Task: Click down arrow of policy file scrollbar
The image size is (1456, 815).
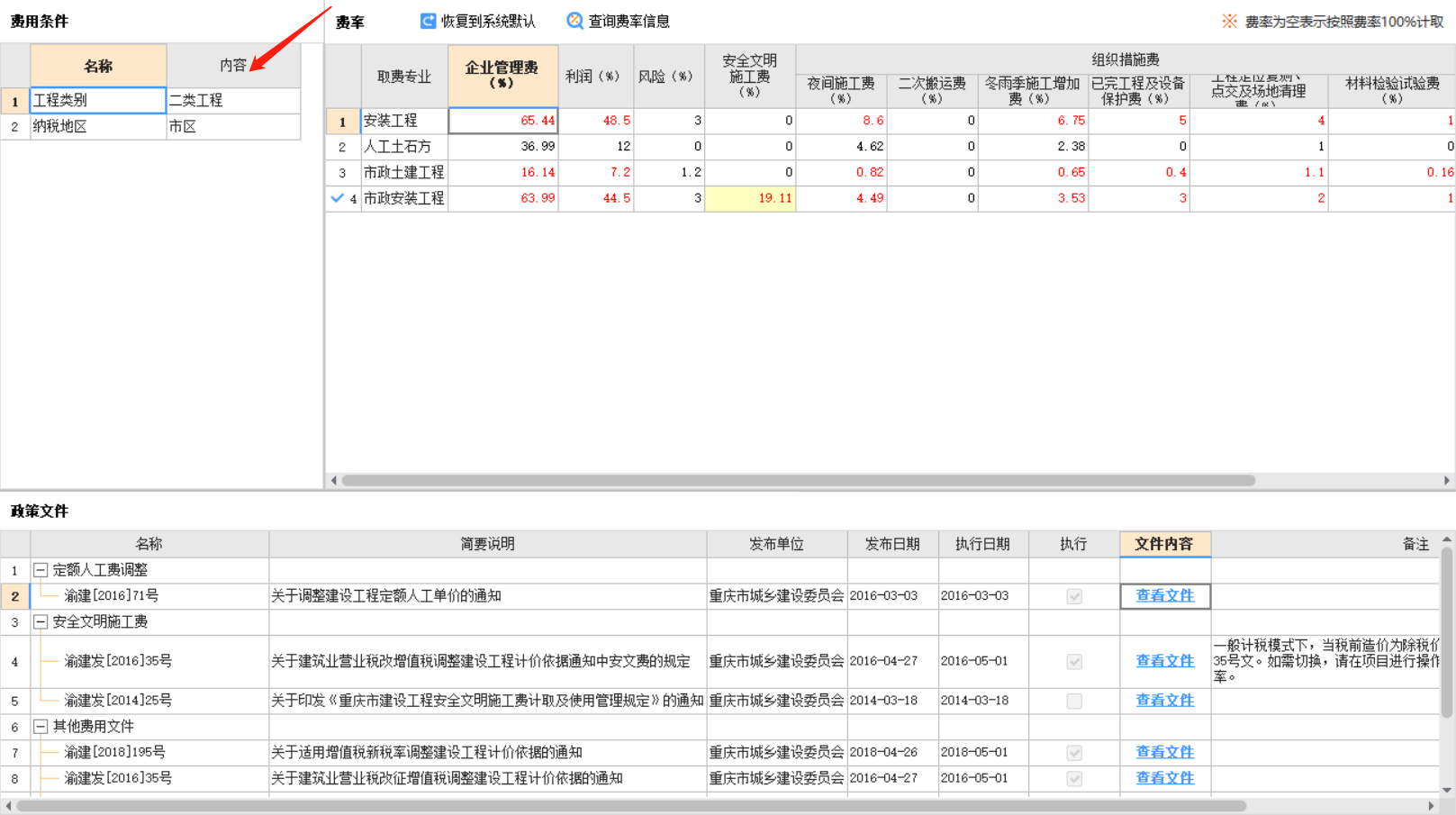Action: pos(1447,790)
